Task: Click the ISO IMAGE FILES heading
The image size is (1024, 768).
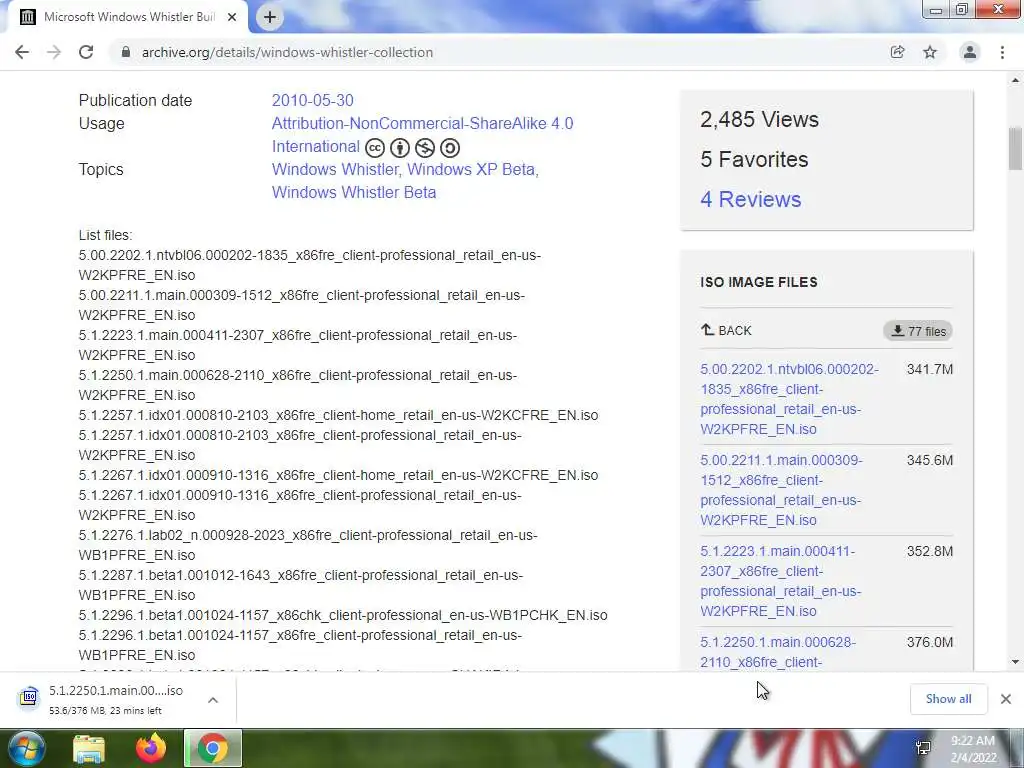Action: pyautogui.click(x=758, y=282)
